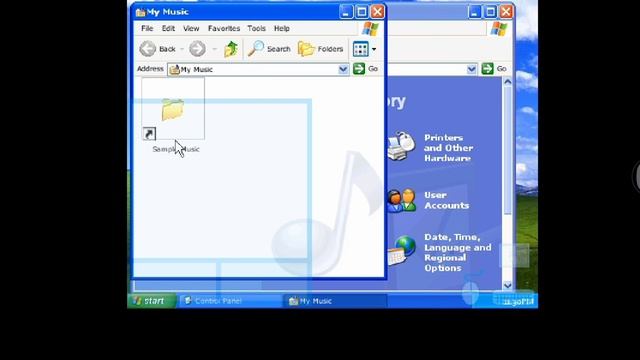Maximize the My Music window
The height and width of the screenshot is (360, 640).
click(x=362, y=12)
